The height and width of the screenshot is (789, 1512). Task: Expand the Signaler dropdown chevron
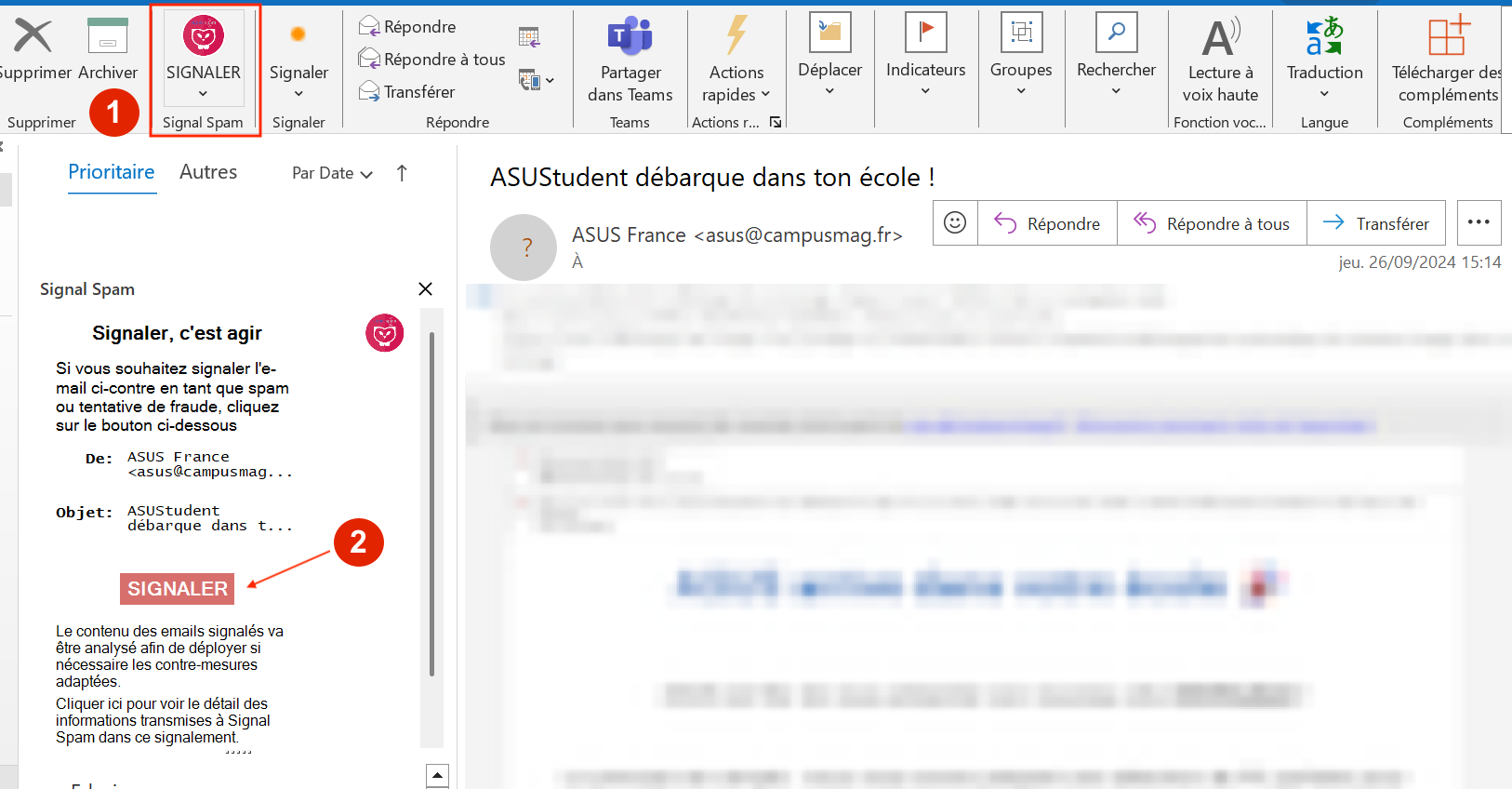[x=298, y=94]
